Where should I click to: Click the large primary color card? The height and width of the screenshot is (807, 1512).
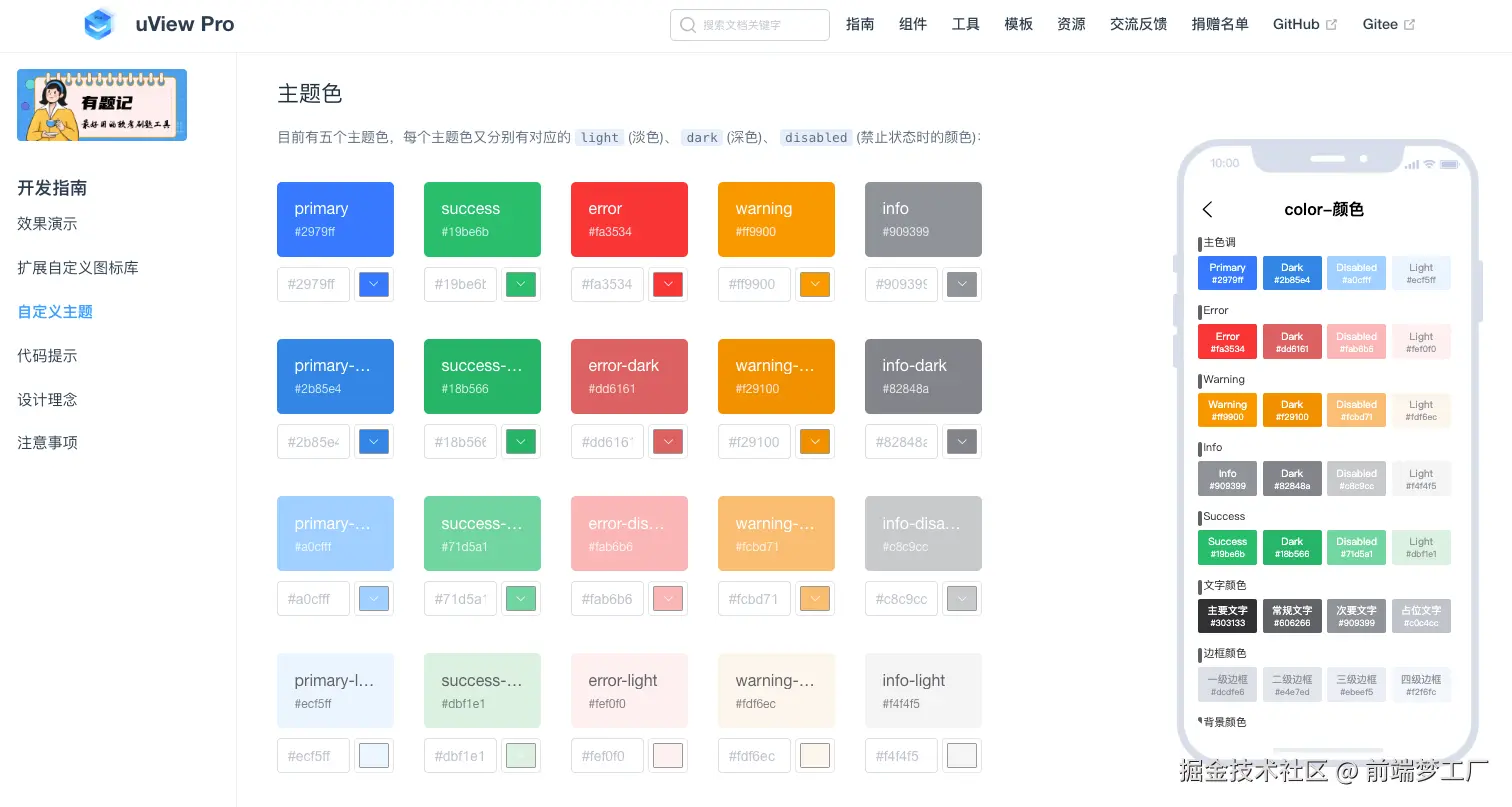335,219
